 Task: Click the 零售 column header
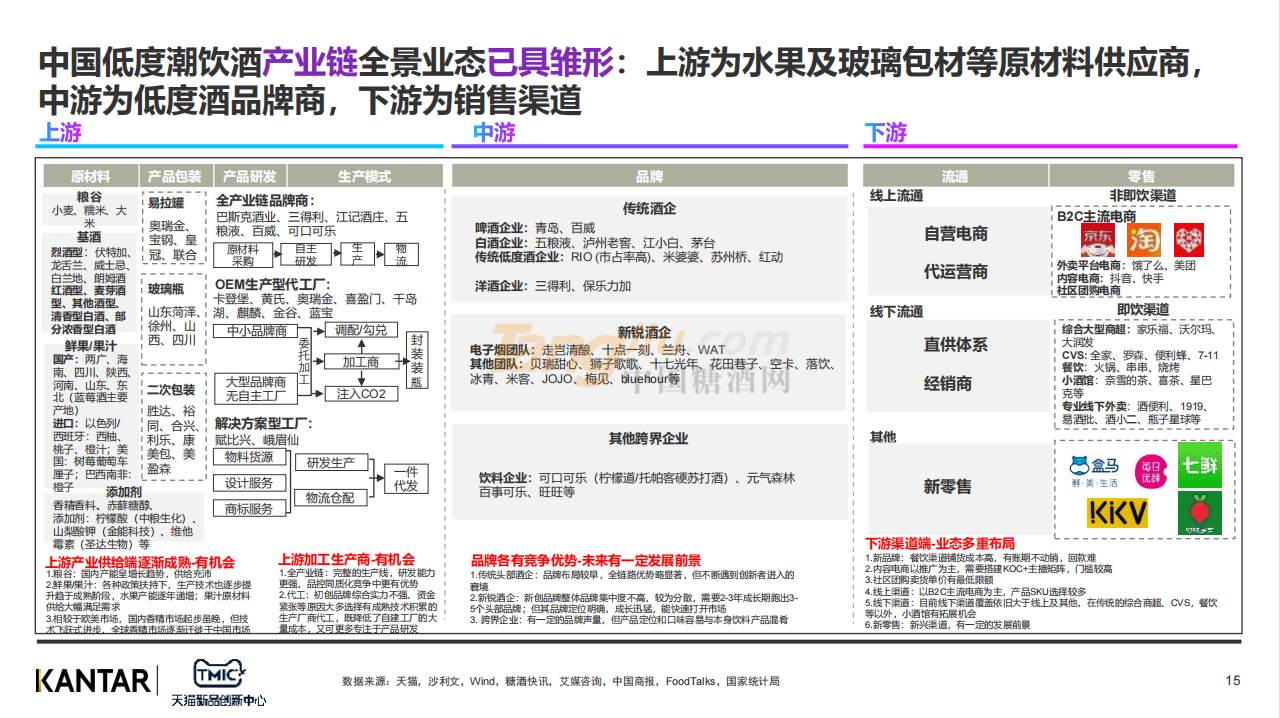tap(1142, 176)
